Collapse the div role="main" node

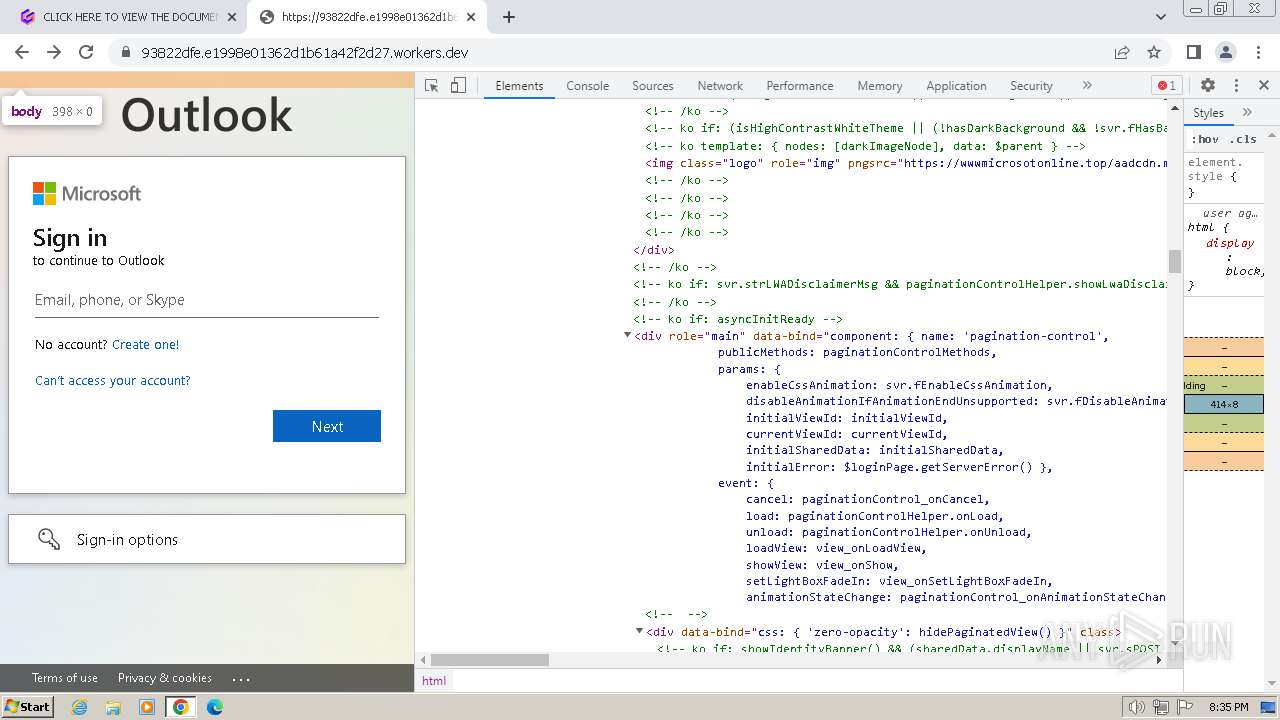pos(627,336)
